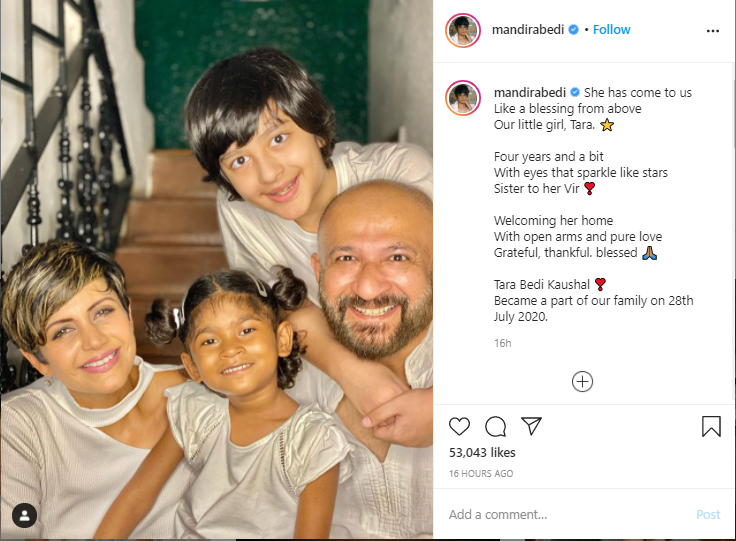
Task: Submit the comment with the Post button
Action: coord(708,515)
